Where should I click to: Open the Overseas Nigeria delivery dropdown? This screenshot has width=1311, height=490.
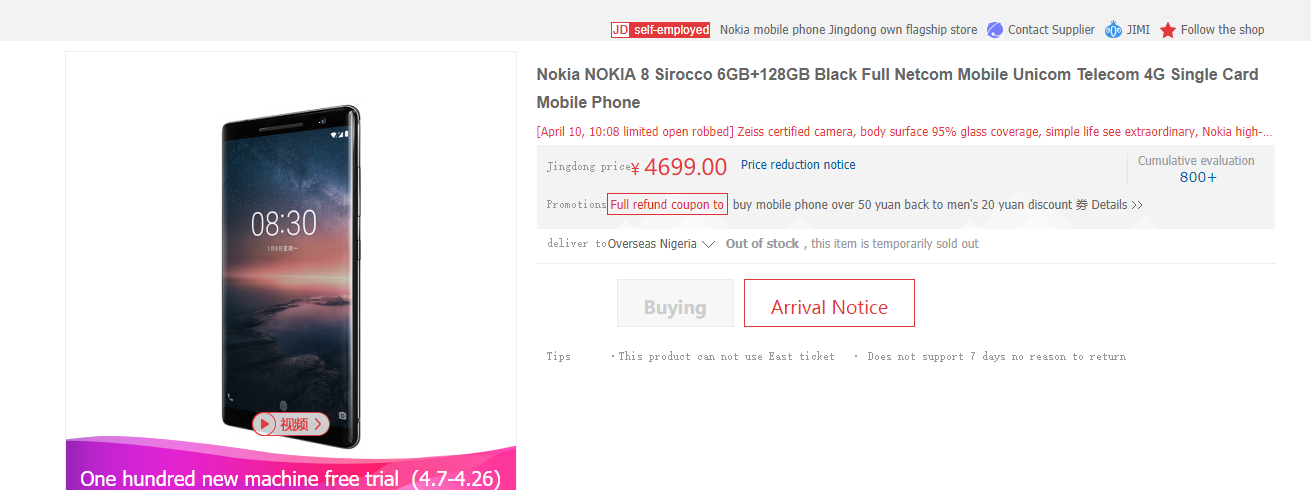661,244
